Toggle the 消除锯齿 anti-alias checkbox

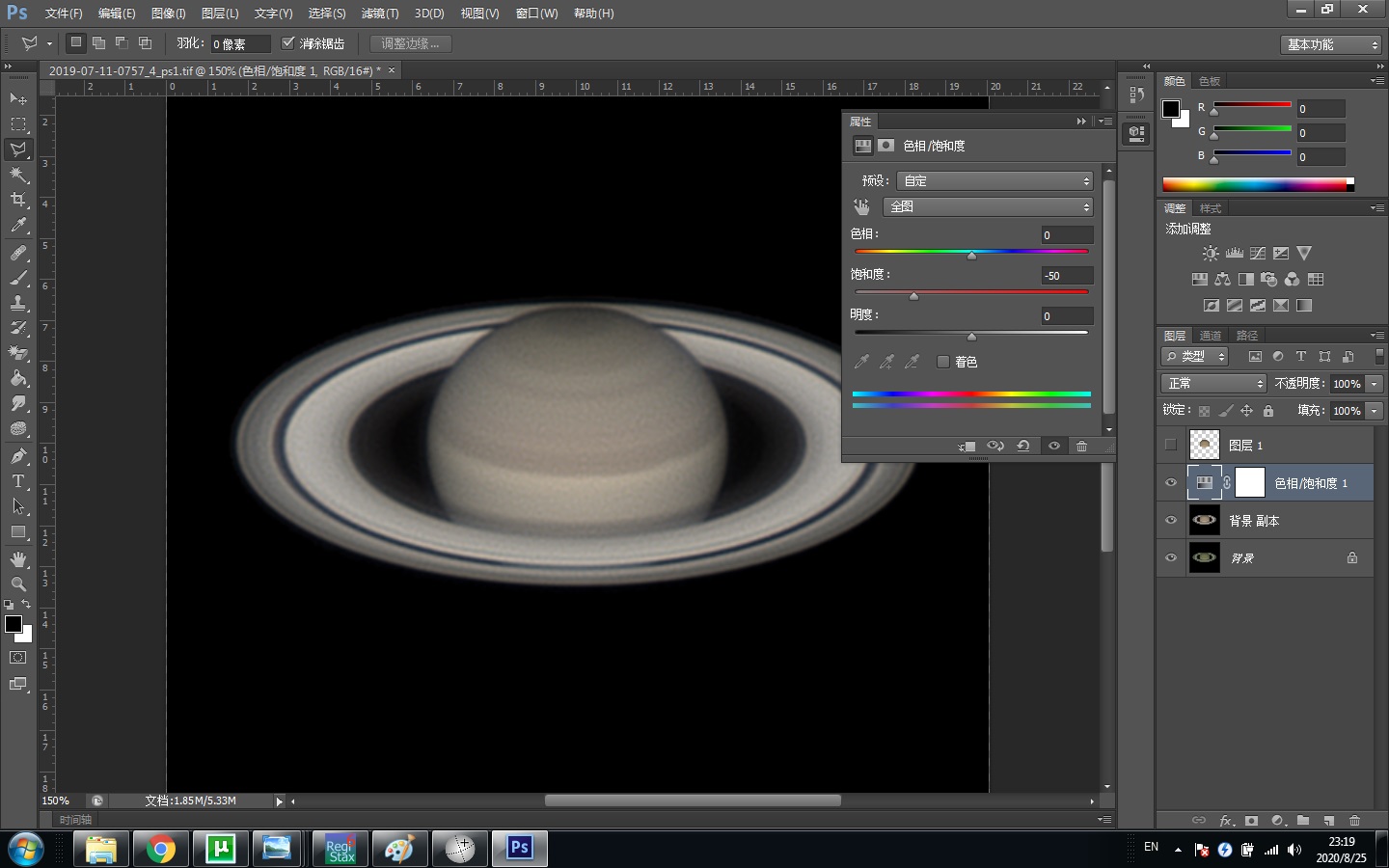pyautogui.click(x=287, y=43)
